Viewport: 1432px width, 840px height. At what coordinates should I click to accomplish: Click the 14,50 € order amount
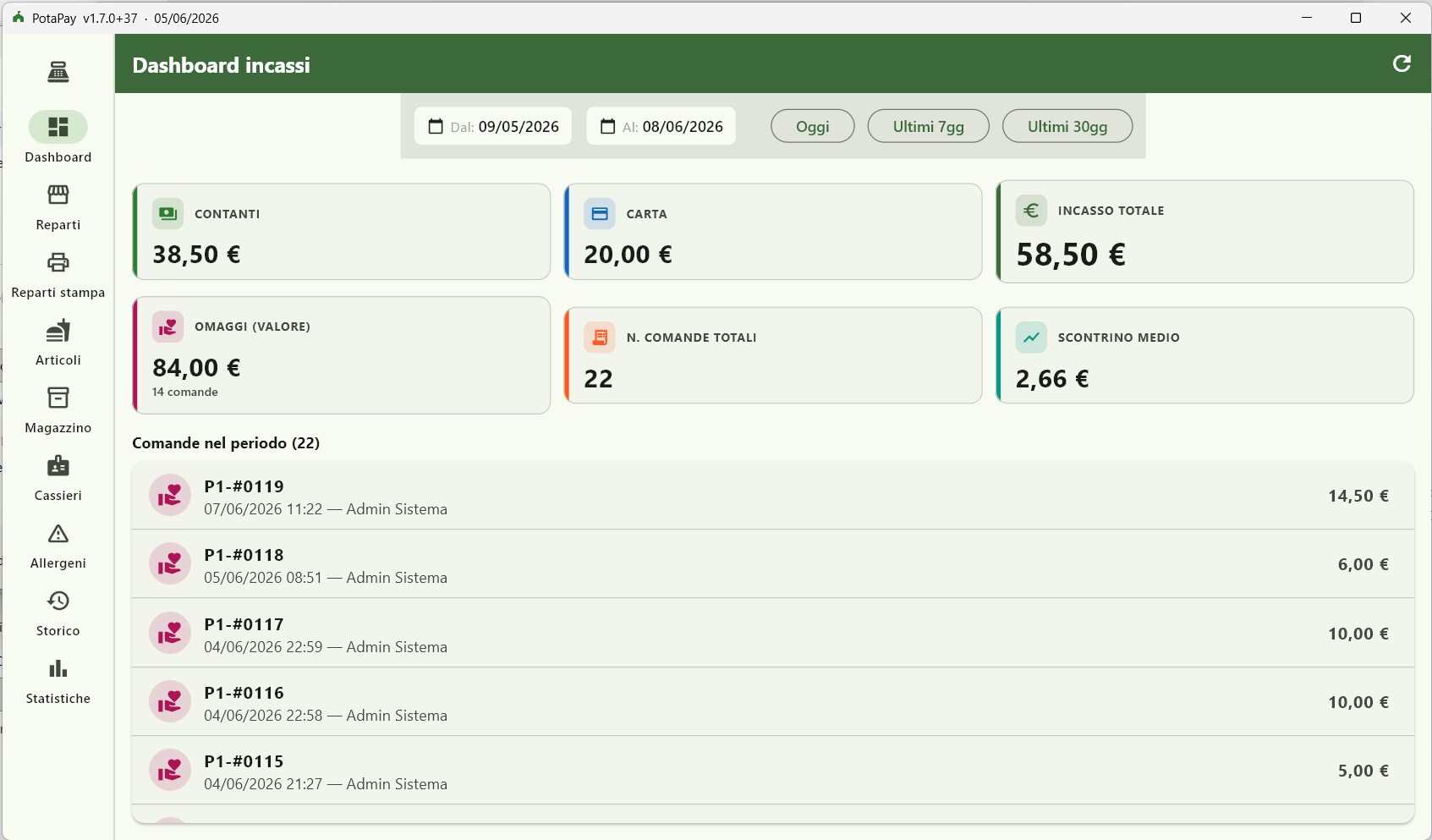1358,496
